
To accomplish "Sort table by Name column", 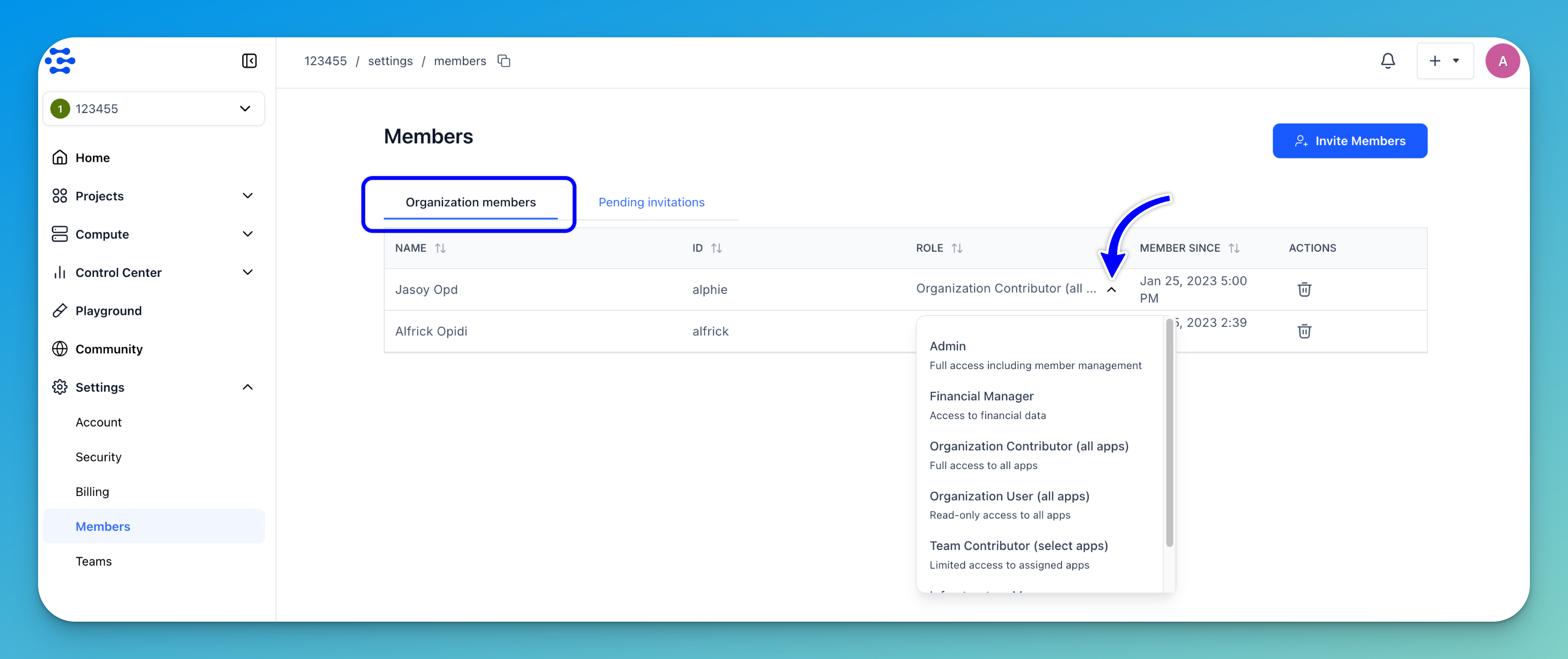I will [440, 248].
